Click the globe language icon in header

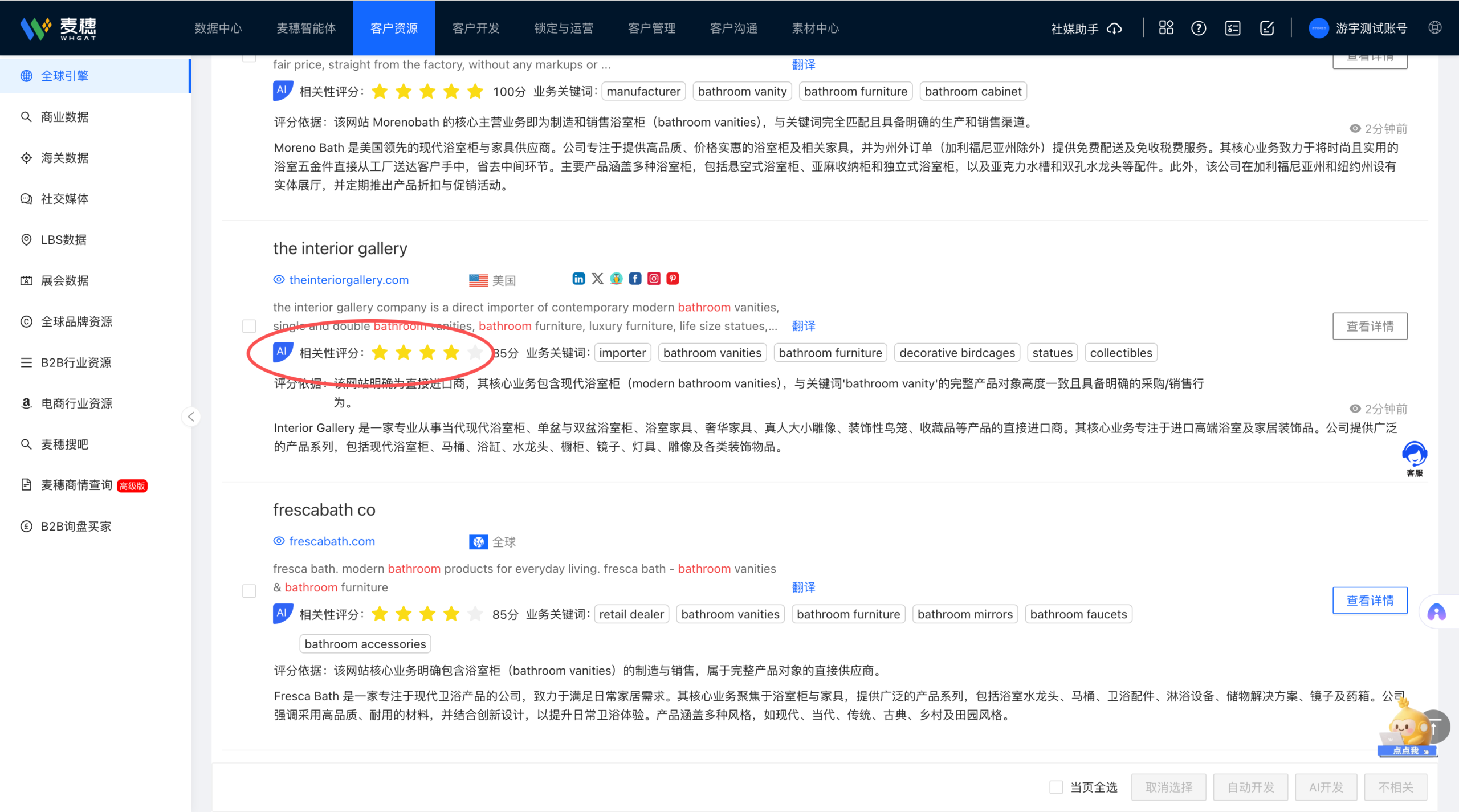1435,27
